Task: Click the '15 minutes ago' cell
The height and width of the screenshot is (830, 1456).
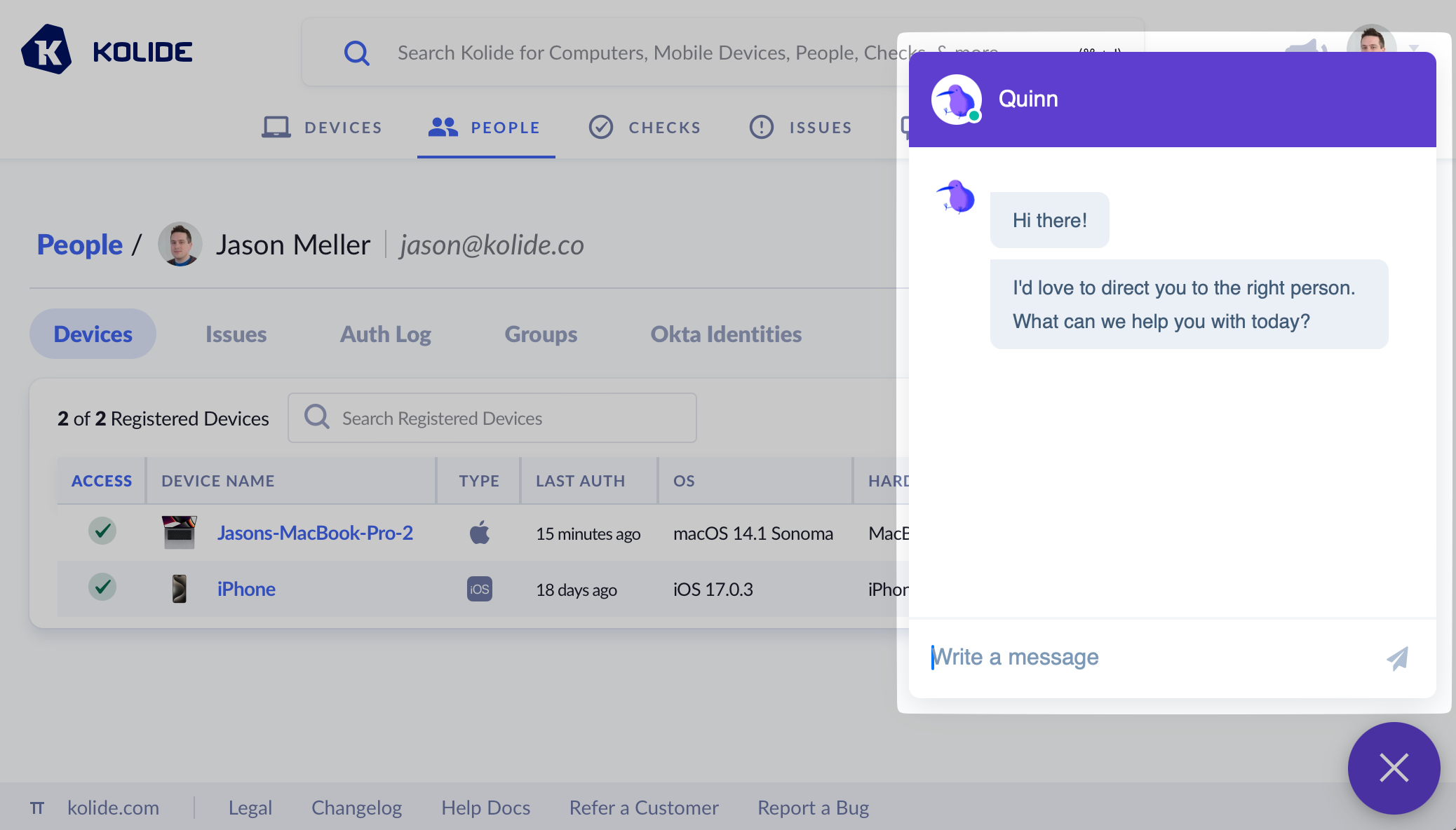Action: click(588, 533)
